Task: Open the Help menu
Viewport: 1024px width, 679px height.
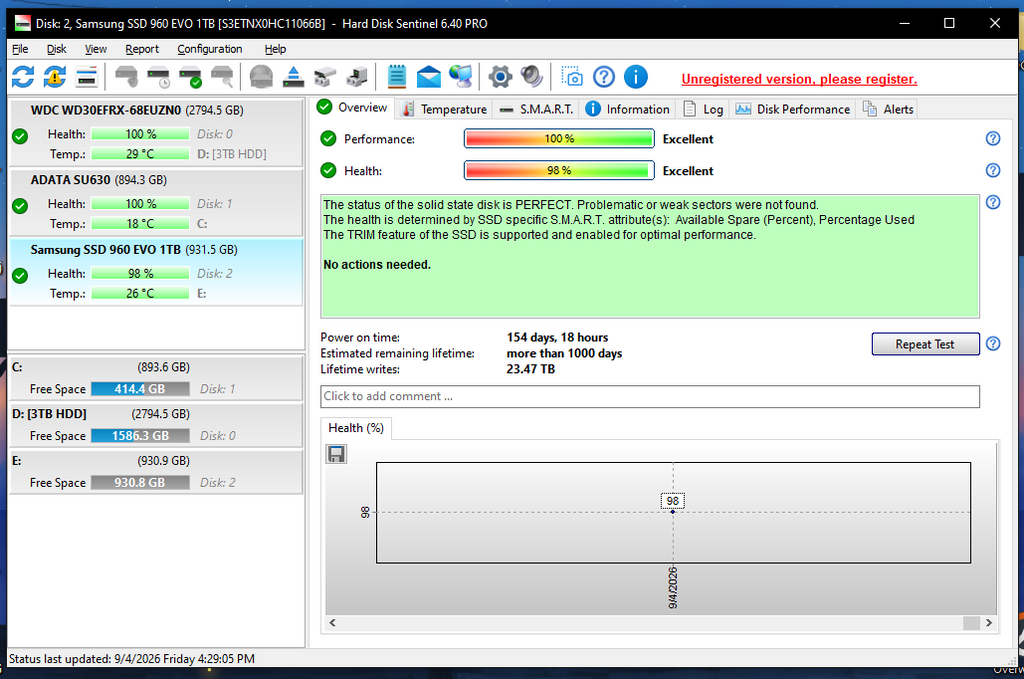Action: [x=275, y=49]
